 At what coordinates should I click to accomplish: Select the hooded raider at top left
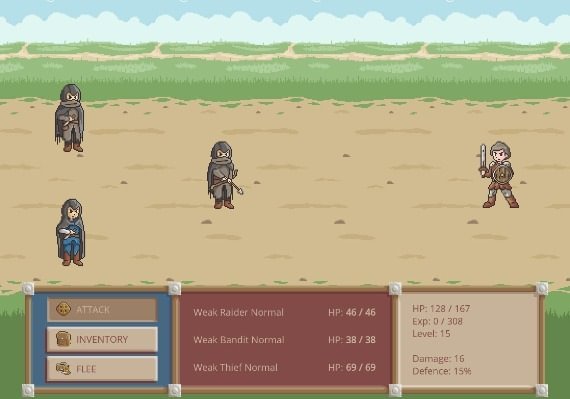point(70,118)
